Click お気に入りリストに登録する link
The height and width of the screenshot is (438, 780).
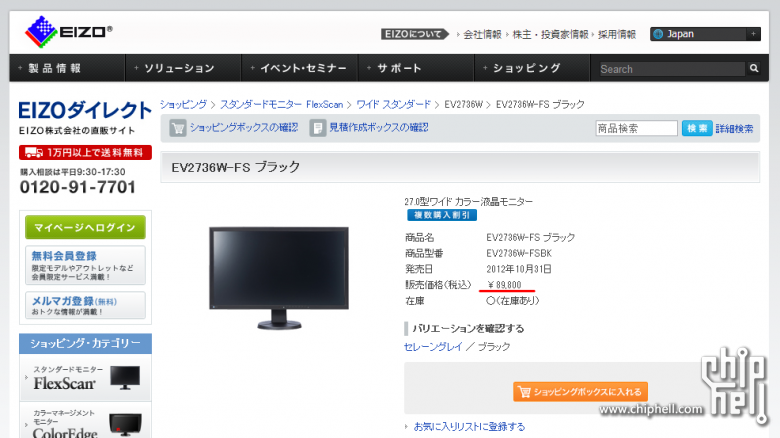[x=469, y=427]
